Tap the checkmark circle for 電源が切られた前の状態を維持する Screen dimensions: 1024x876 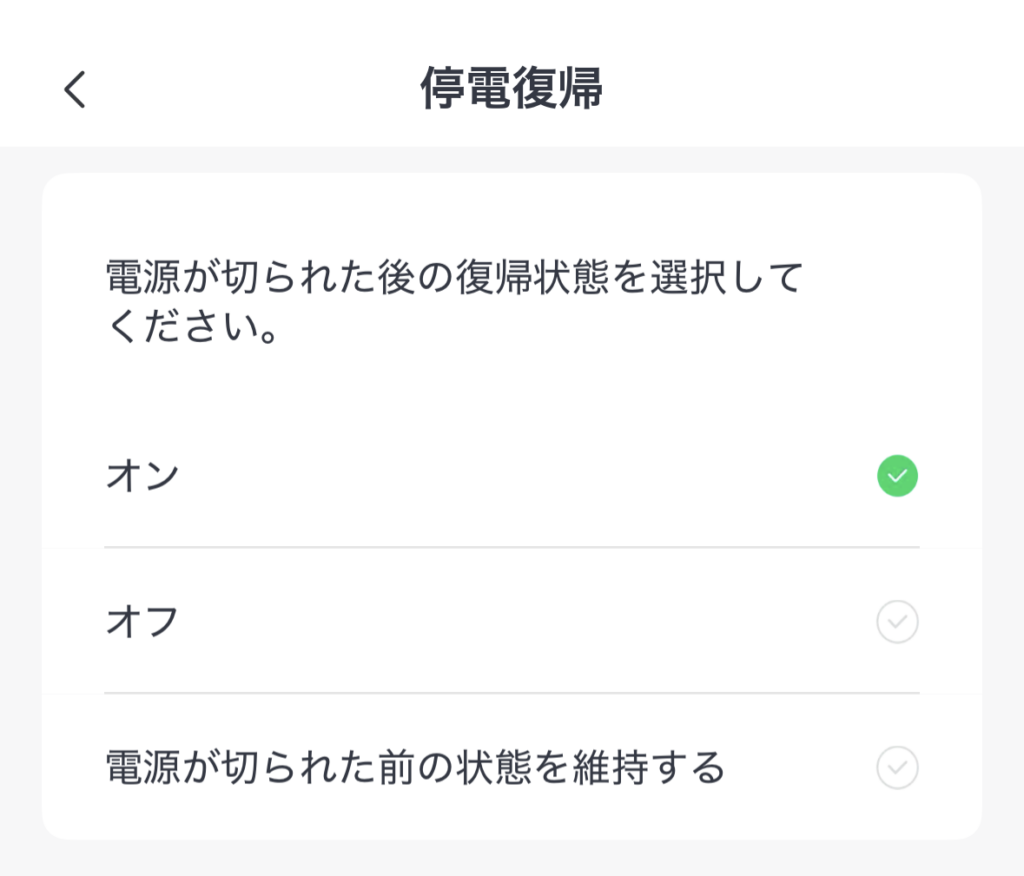(x=897, y=768)
